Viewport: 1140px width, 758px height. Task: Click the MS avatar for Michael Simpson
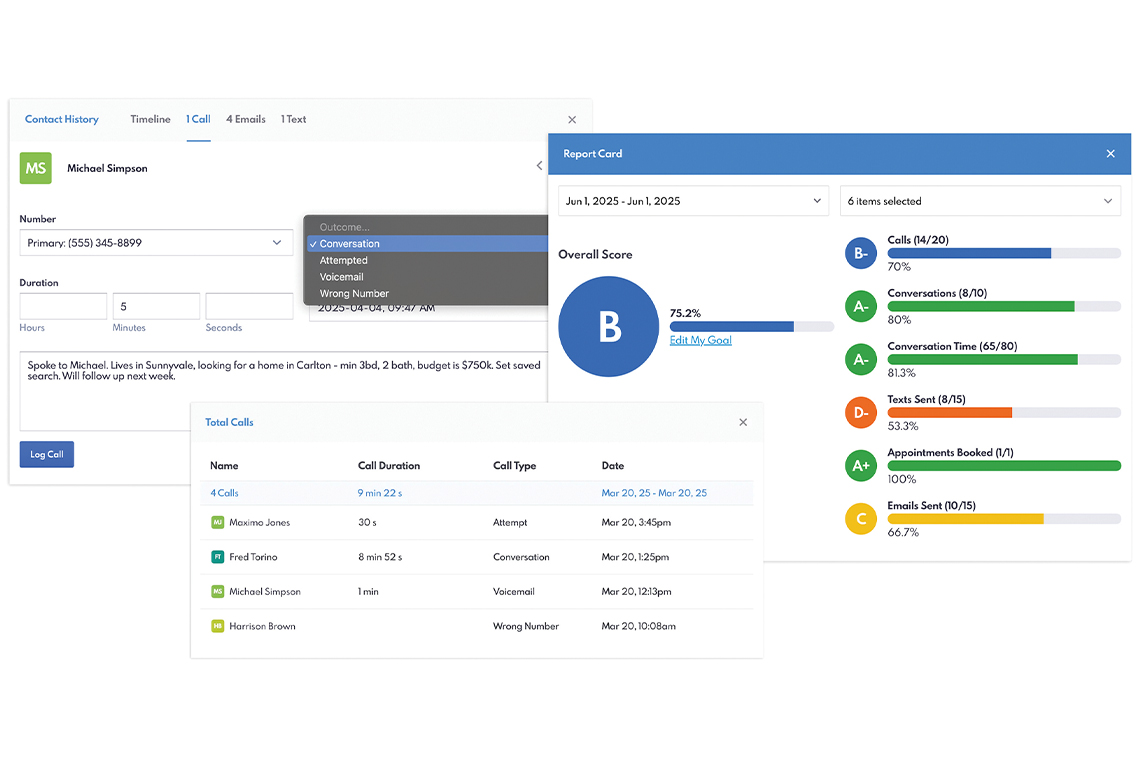pos(36,168)
